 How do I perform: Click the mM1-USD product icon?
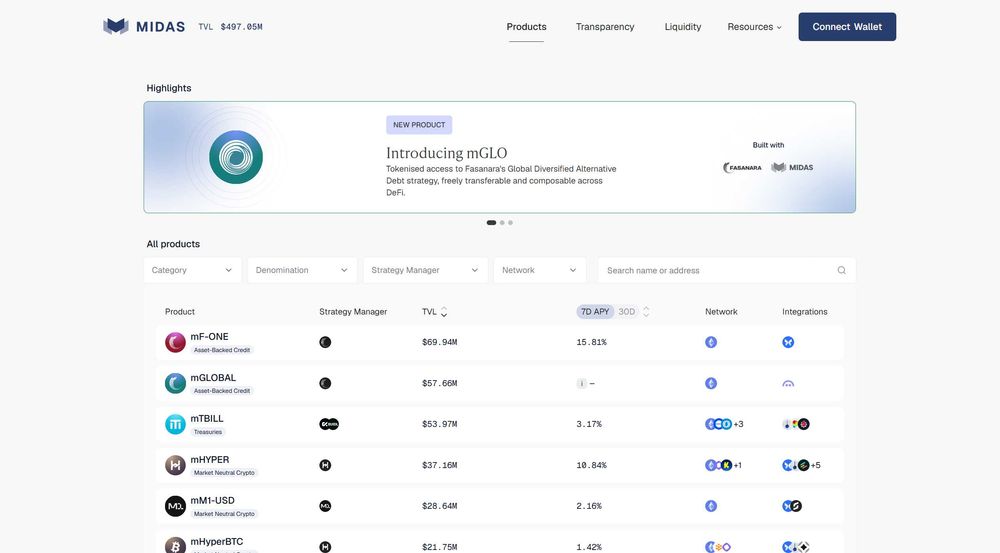[175, 506]
